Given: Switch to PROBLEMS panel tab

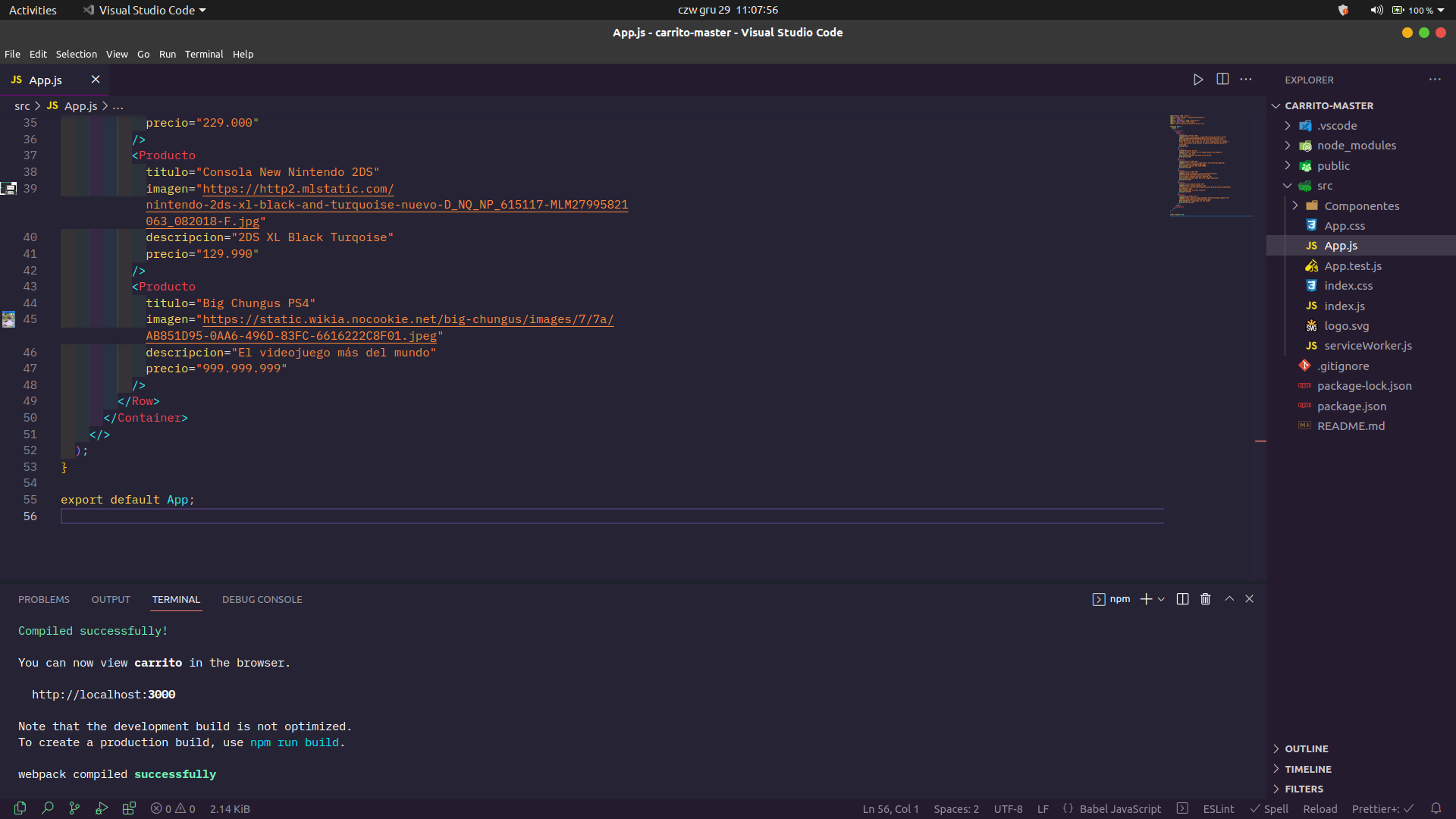Looking at the screenshot, I should [x=44, y=599].
